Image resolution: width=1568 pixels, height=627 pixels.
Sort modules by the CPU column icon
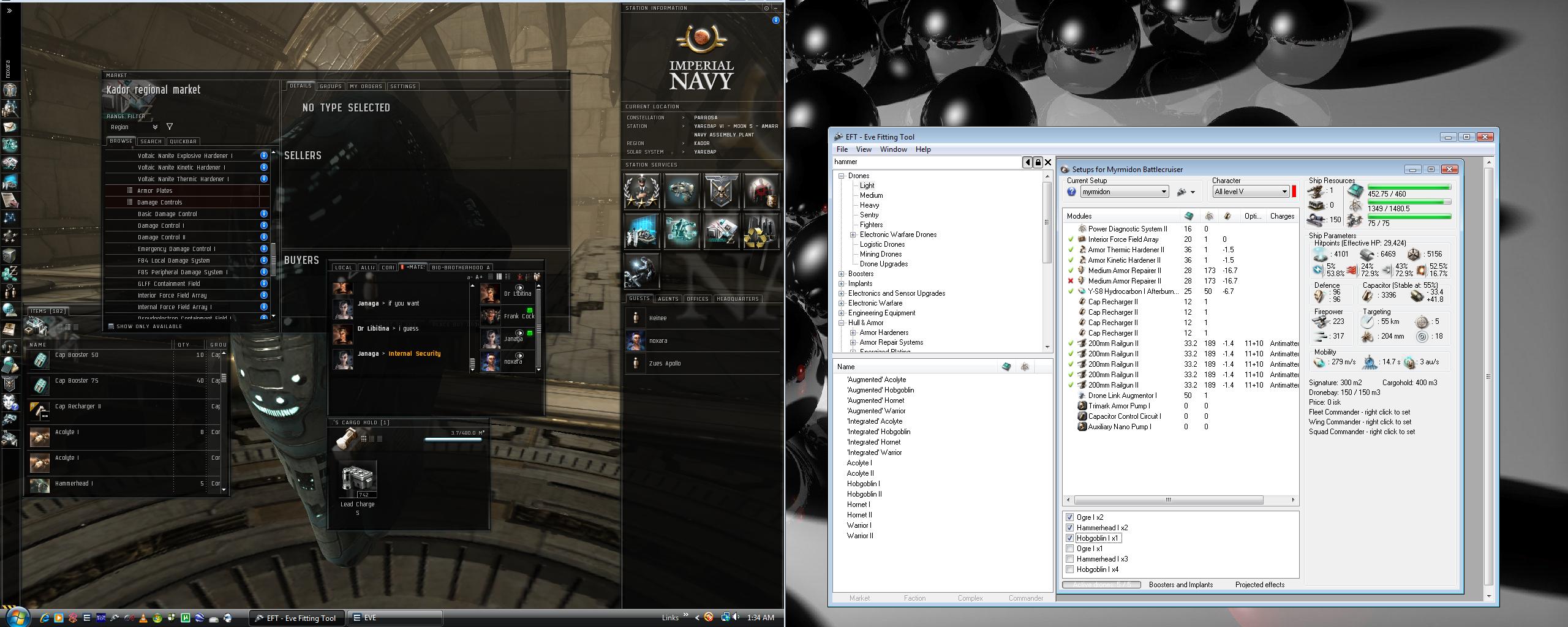coord(1189,216)
